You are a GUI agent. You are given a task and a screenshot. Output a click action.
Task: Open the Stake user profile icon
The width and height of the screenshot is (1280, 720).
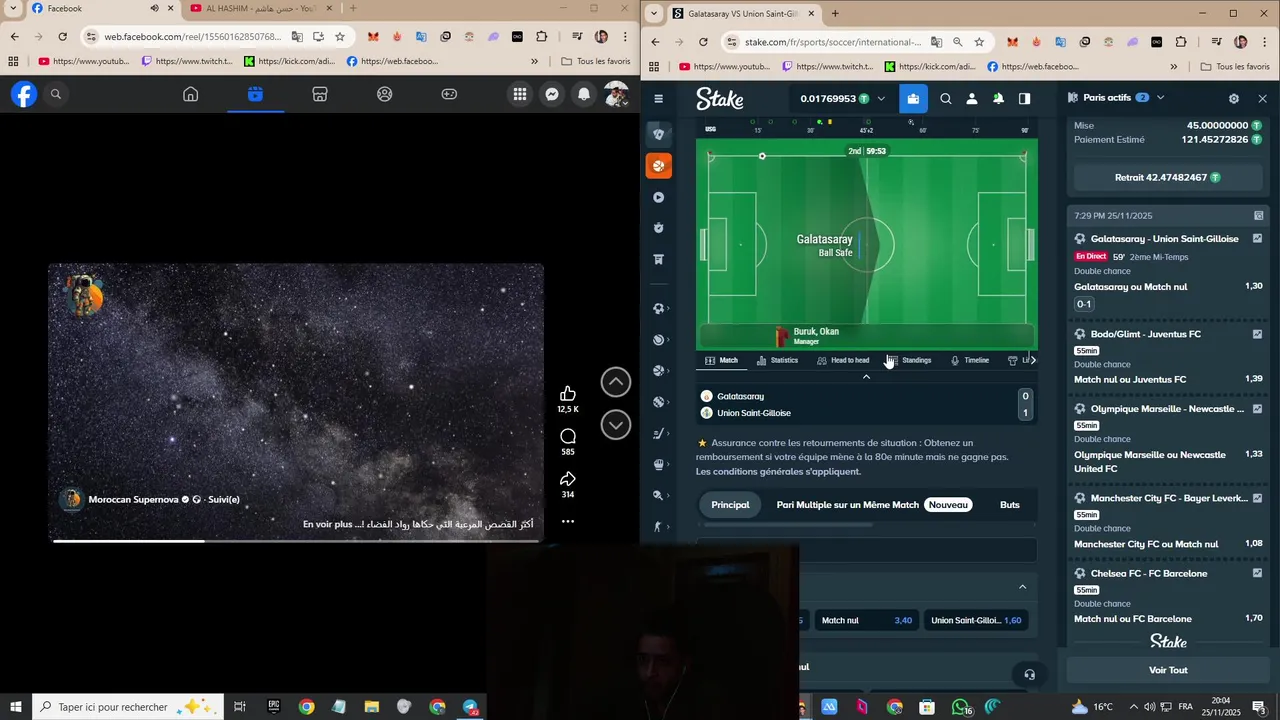coord(972,99)
